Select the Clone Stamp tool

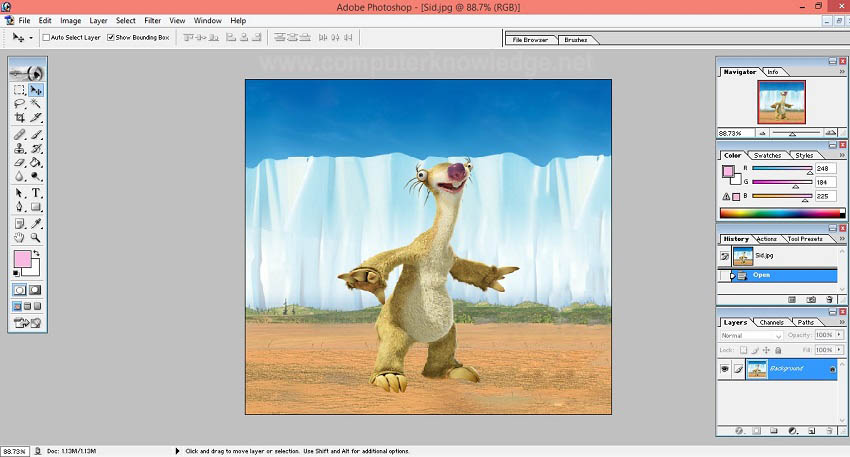coord(20,149)
